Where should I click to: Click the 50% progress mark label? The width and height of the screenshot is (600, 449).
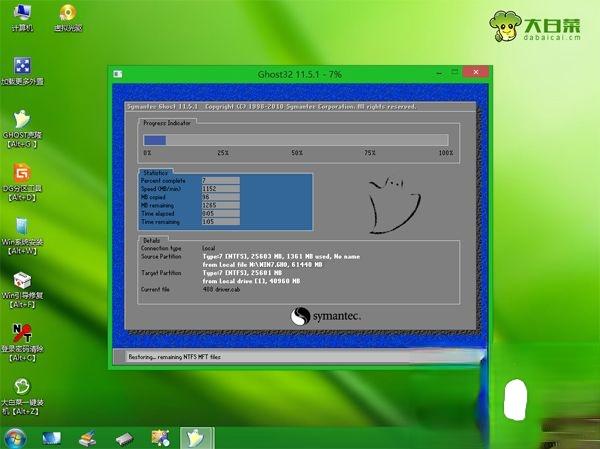coord(297,153)
